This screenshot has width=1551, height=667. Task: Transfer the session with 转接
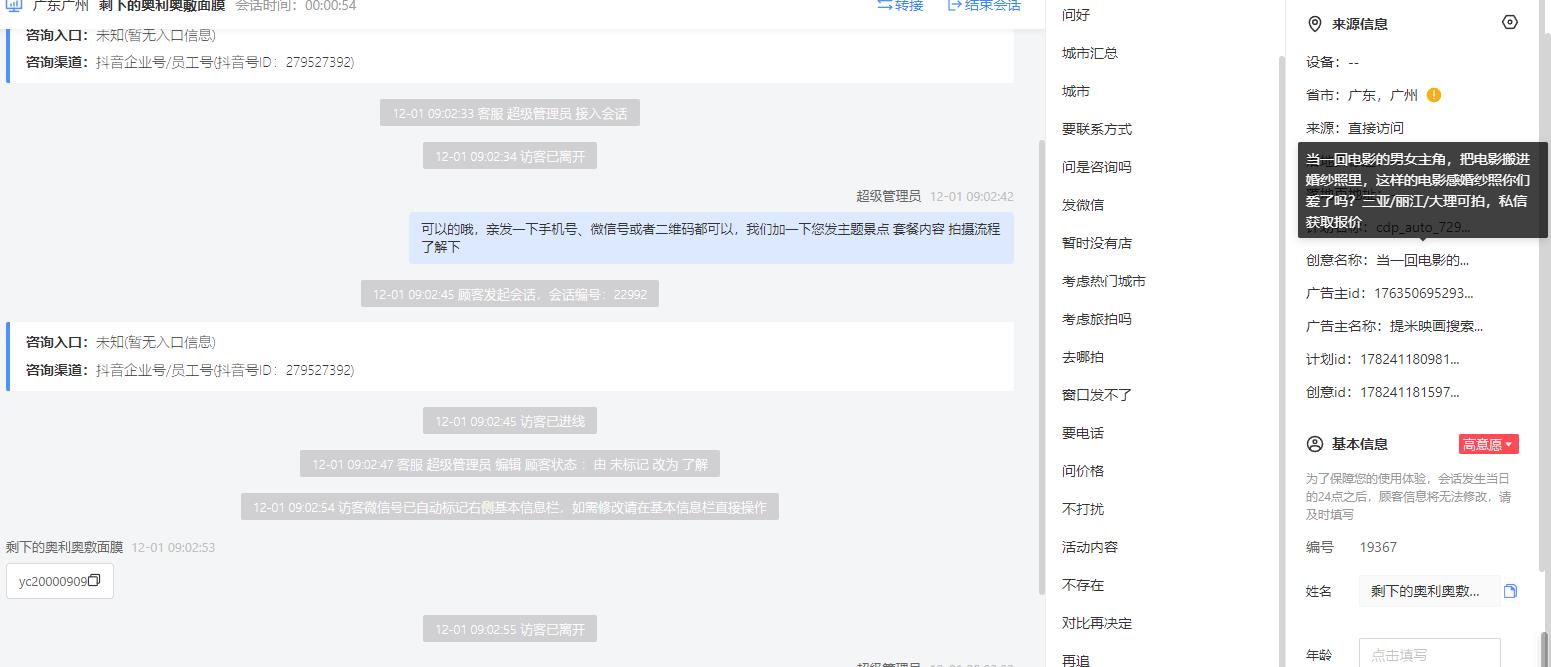[900, 6]
